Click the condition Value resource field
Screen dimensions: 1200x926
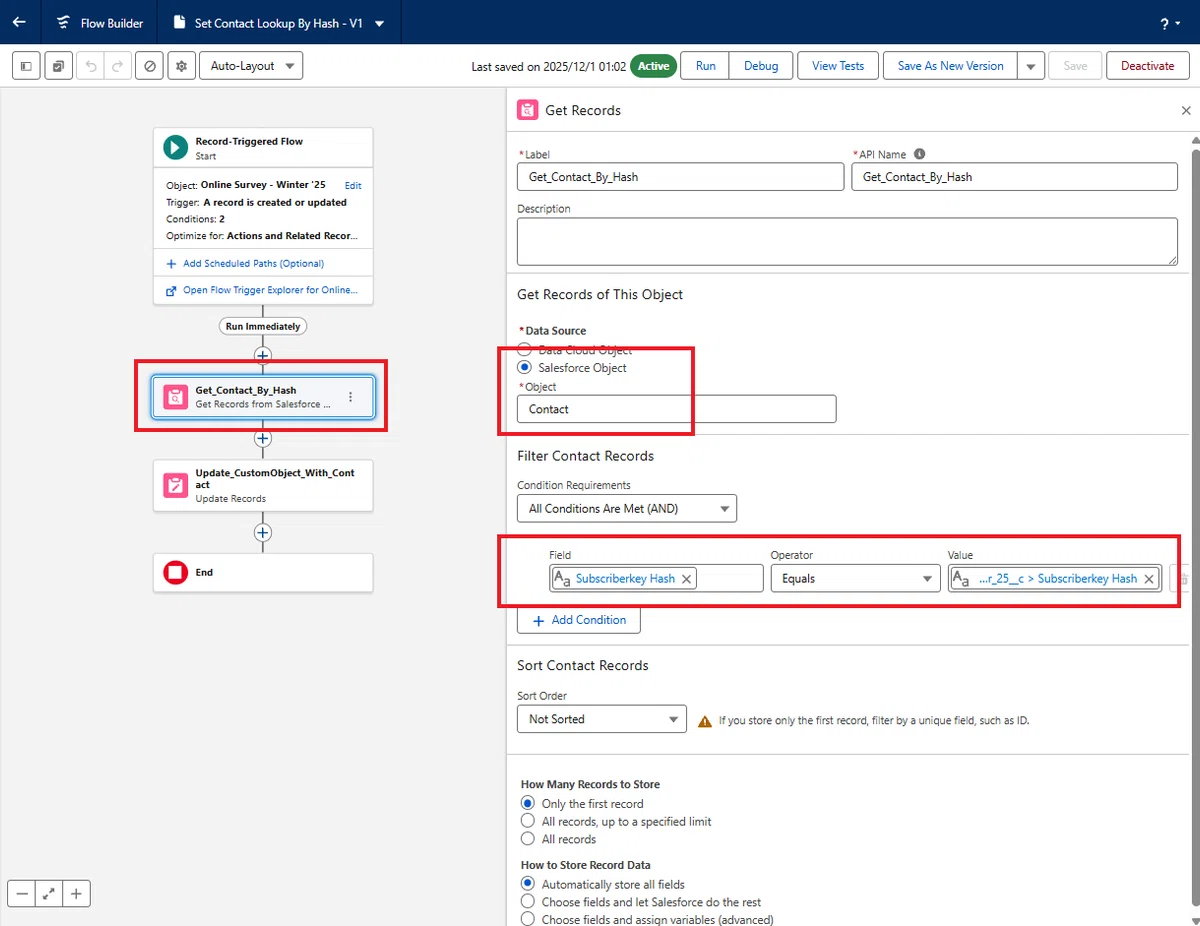(1055, 579)
